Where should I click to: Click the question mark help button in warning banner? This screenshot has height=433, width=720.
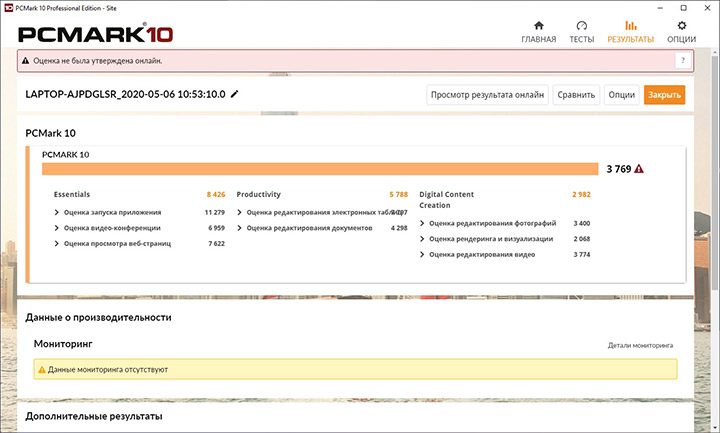[x=683, y=61]
